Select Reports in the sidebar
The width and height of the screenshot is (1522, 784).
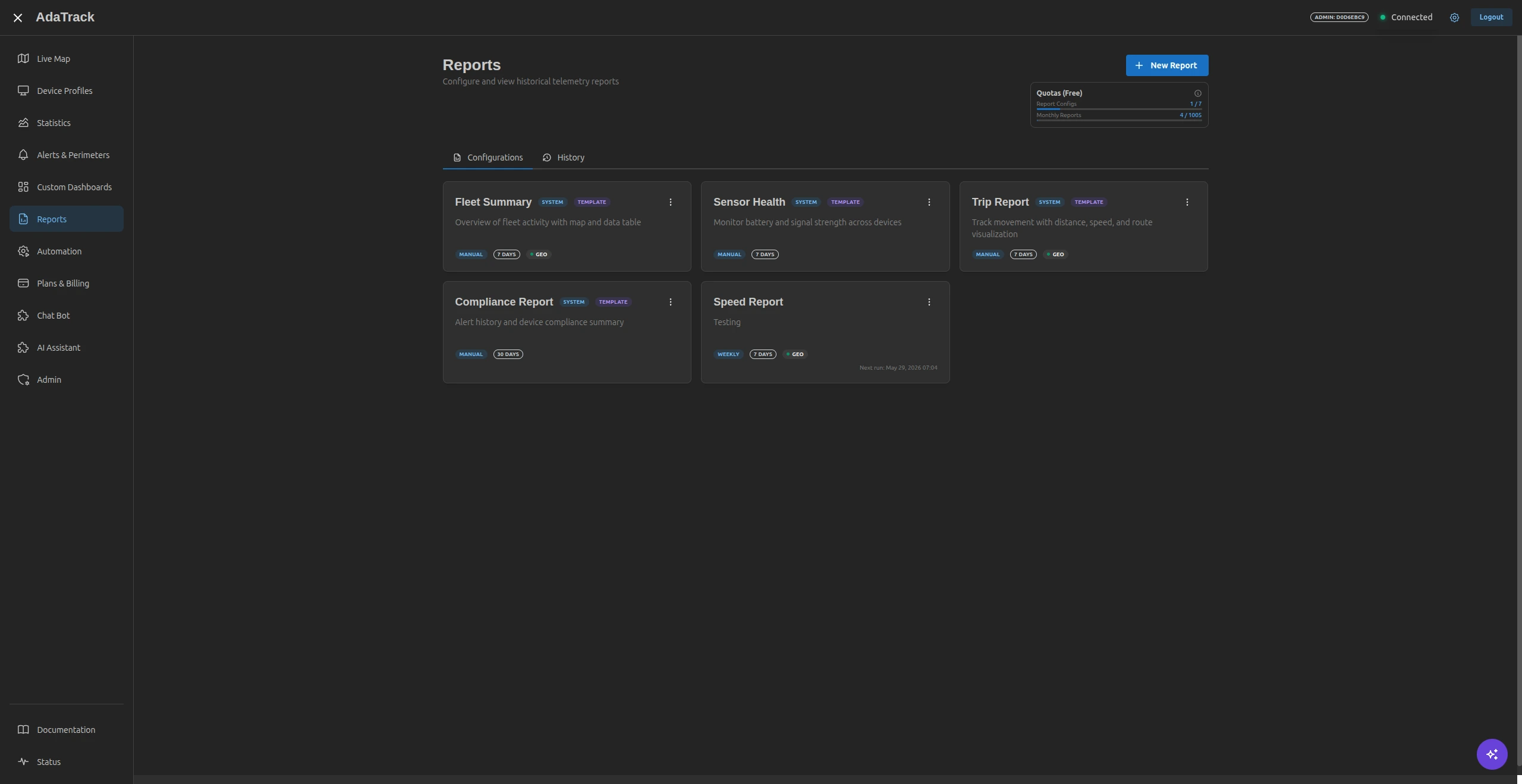click(67, 219)
